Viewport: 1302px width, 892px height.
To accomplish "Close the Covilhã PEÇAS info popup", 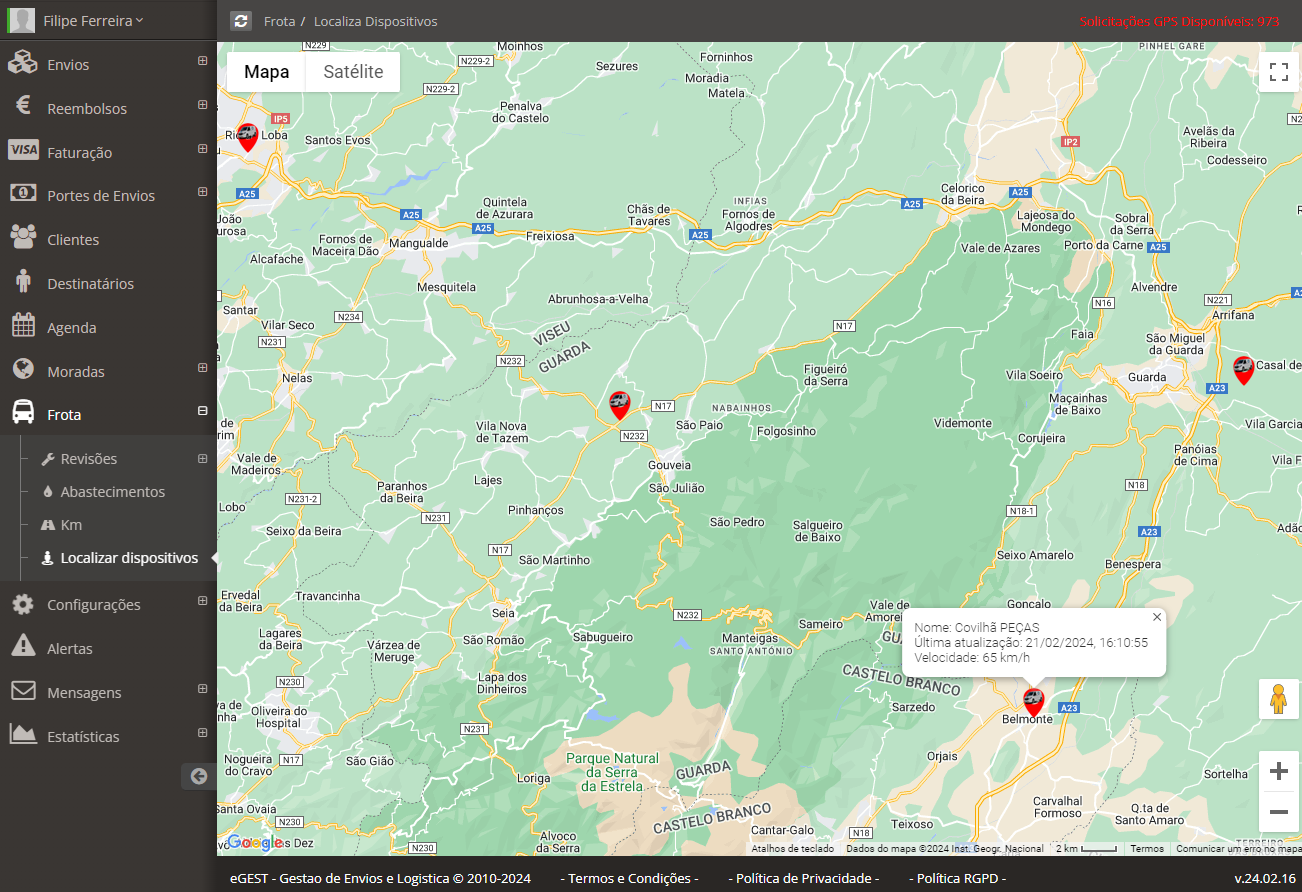I will 1157,617.
